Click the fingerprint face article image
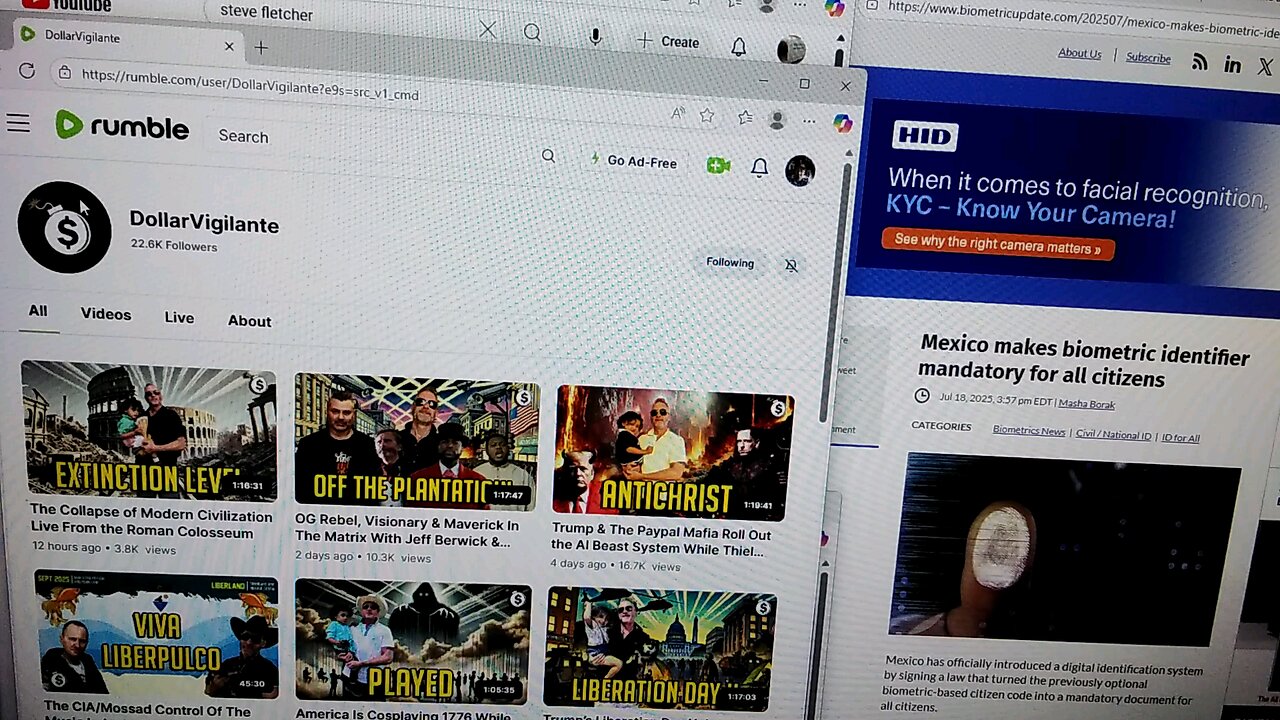1280x720 pixels. click(x=1065, y=551)
